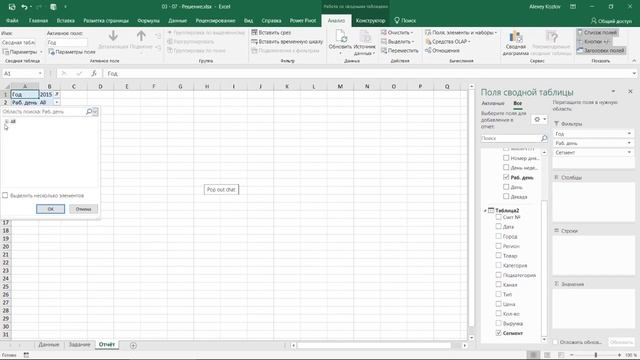
Task: Click the macro record status bar icon
Action: coord(26,355)
